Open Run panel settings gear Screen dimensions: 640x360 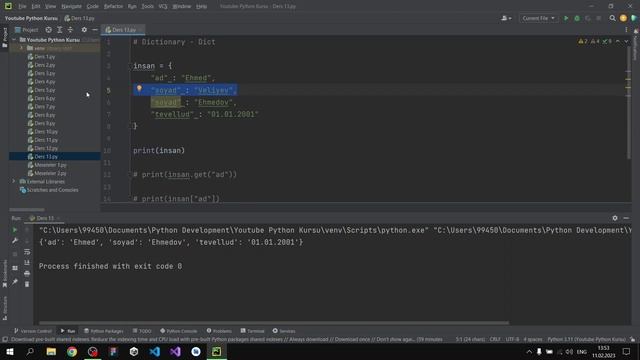coord(615,218)
